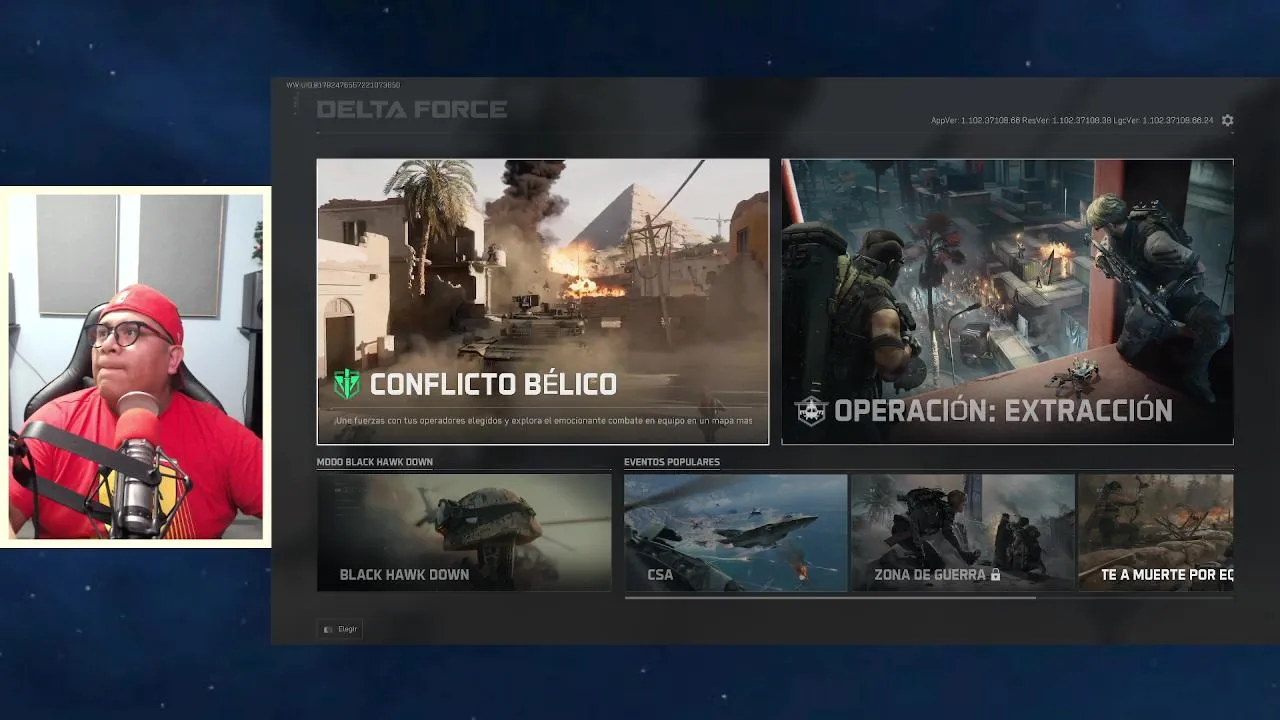Open the Black Hawk Down mode tile
1280x720 pixels.
(464, 532)
